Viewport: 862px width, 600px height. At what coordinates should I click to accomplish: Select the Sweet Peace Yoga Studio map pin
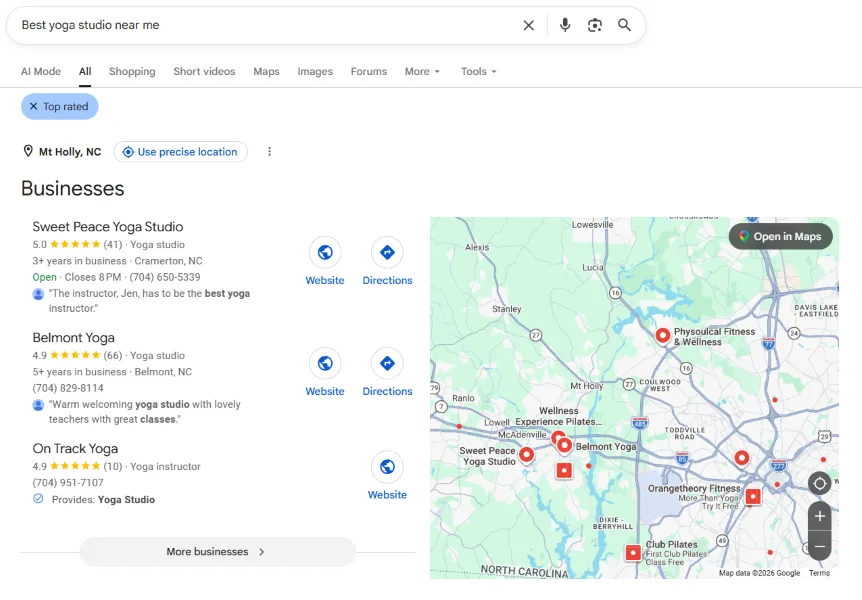point(527,455)
